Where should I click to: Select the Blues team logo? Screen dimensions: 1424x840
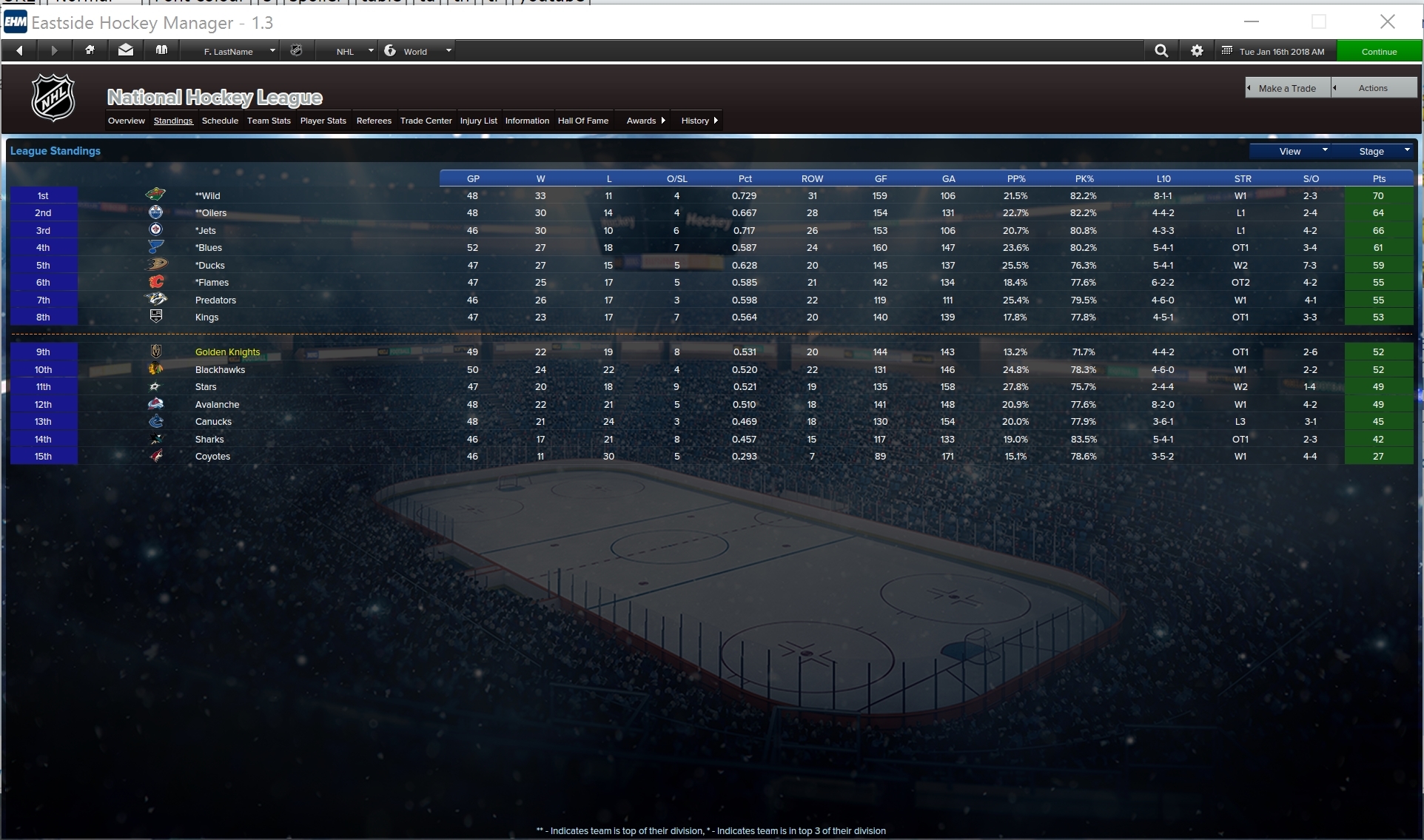155,247
